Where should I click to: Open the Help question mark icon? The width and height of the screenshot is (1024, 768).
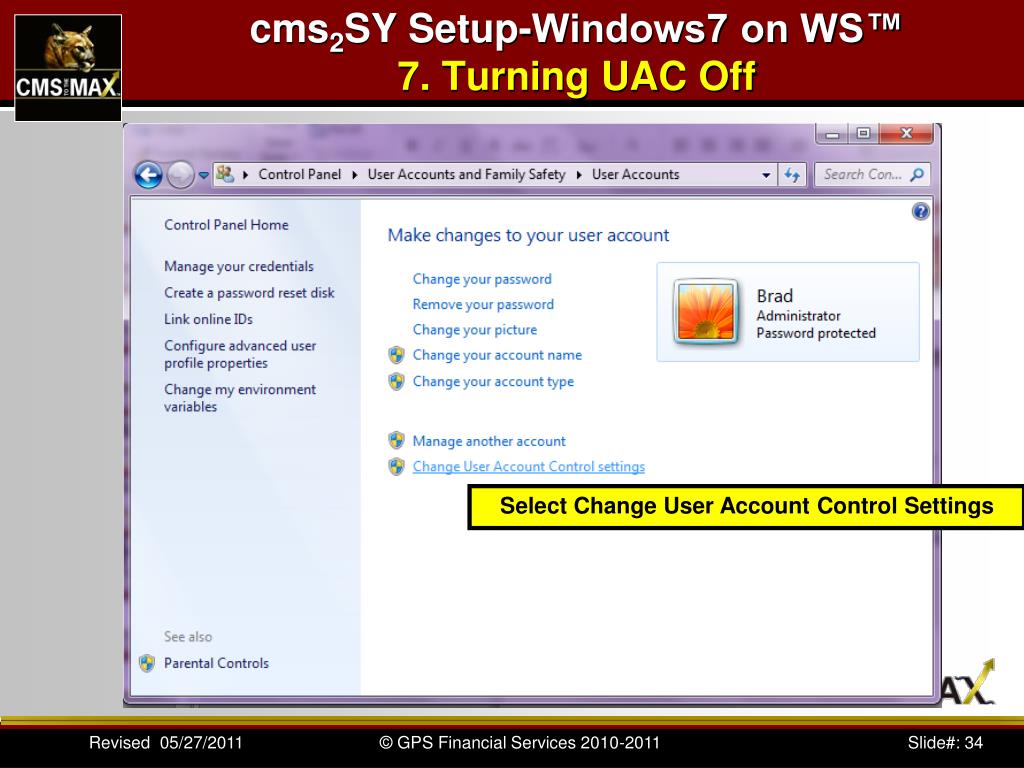[x=921, y=211]
